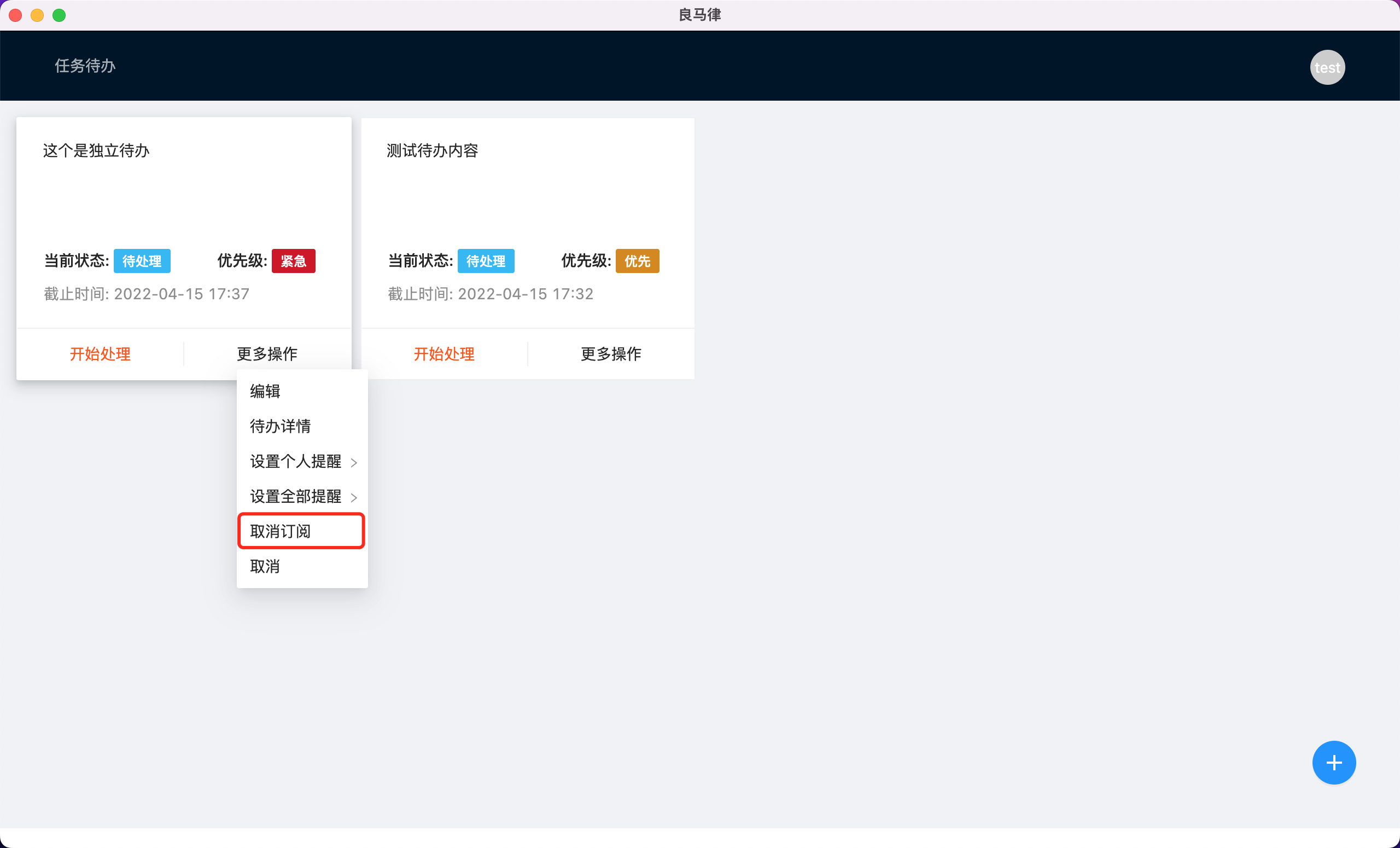
Task: Expand the 设置全部提醒 submenu arrow
Action: (x=354, y=497)
